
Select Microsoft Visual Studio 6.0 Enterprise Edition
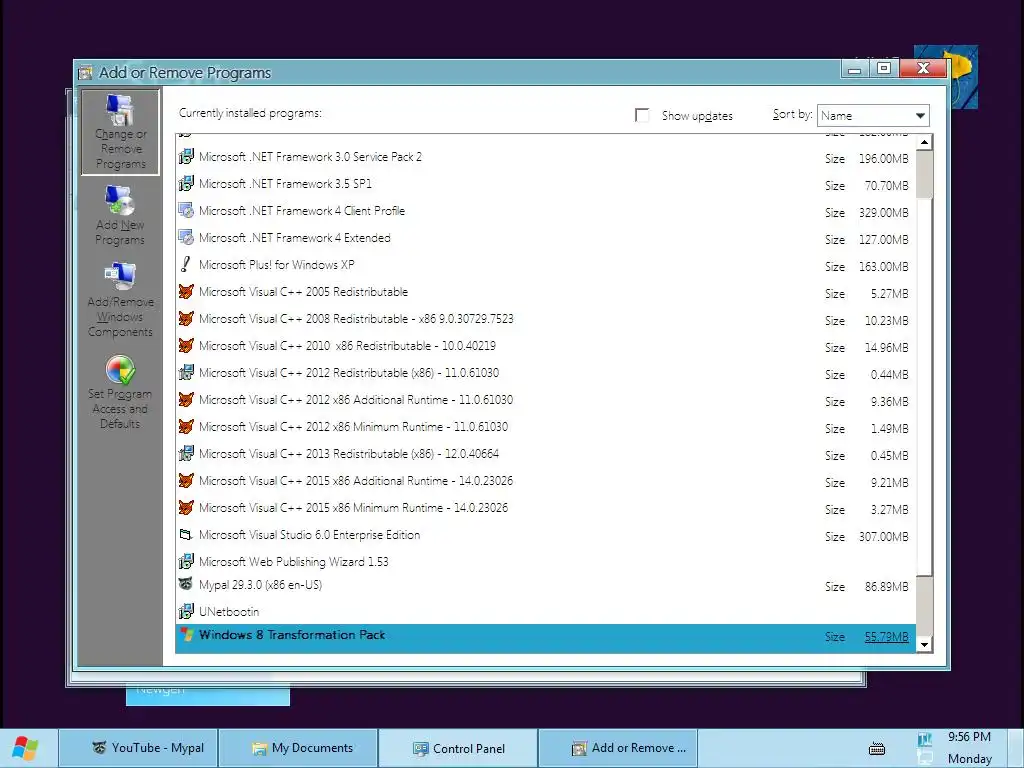tap(545, 536)
